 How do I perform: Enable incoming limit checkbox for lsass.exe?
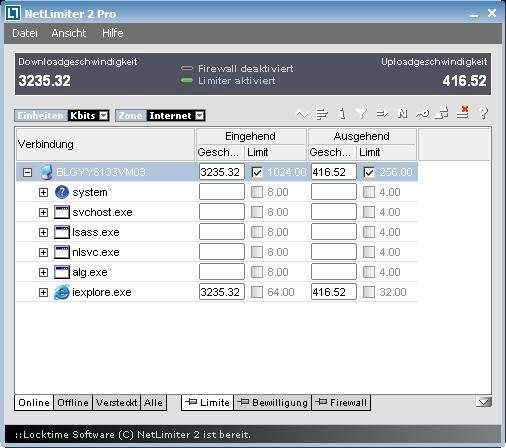click(257, 232)
